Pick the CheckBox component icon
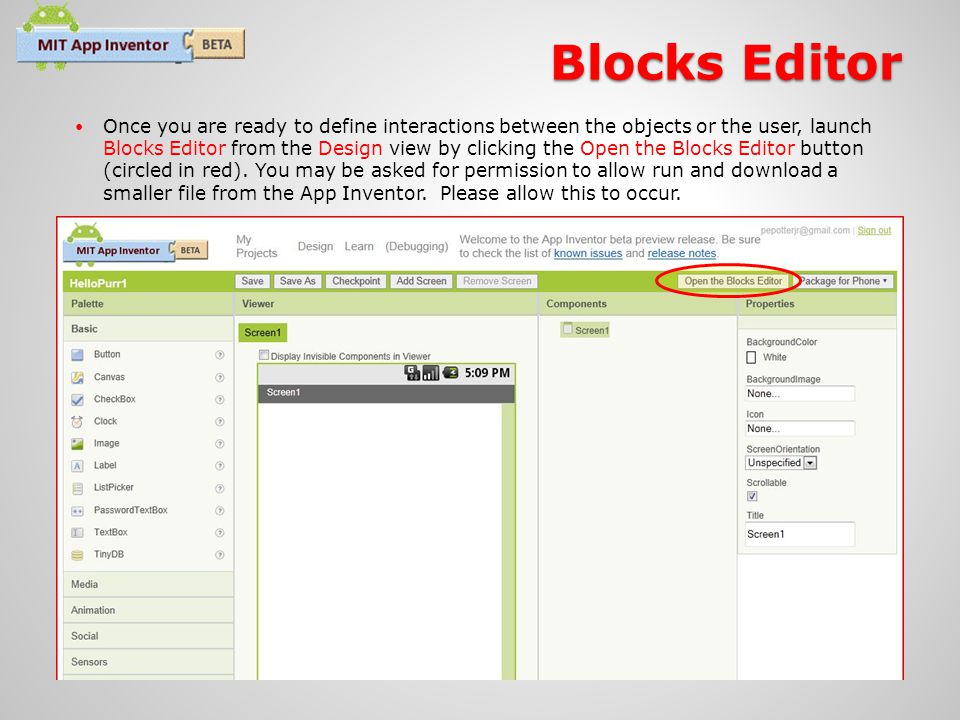Image resolution: width=960 pixels, height=720 pixels. (77, 400)
